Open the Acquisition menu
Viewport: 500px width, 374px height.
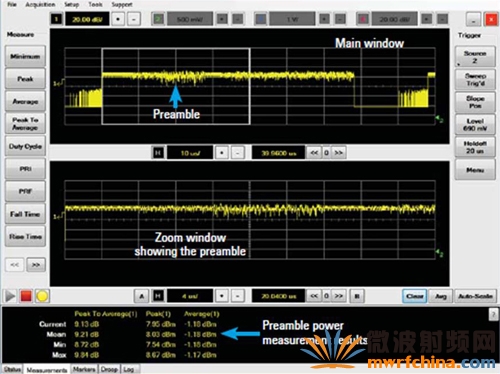[40, 5]
